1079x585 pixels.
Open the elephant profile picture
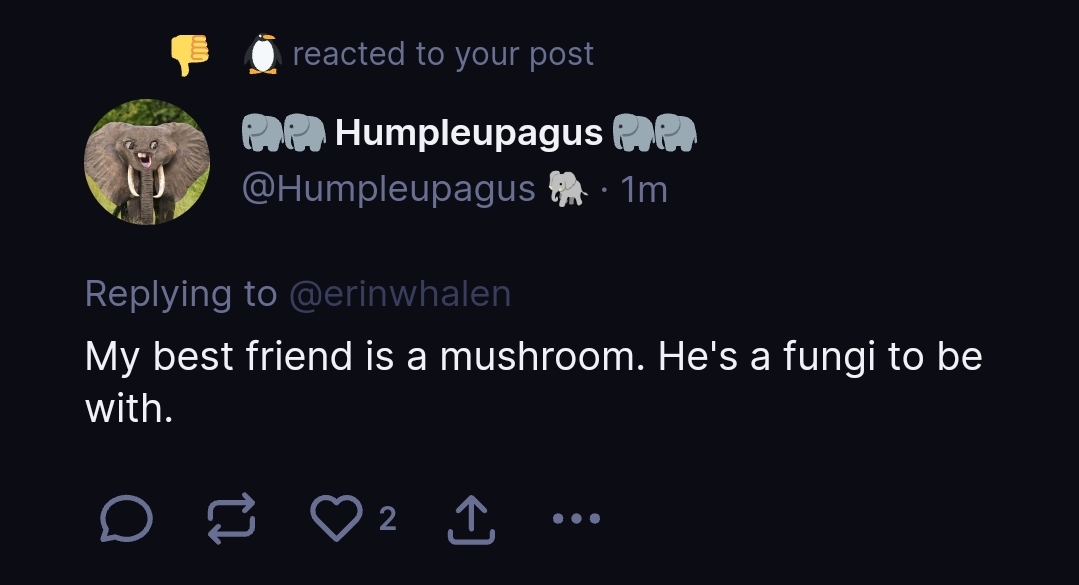tap(147, 161)
